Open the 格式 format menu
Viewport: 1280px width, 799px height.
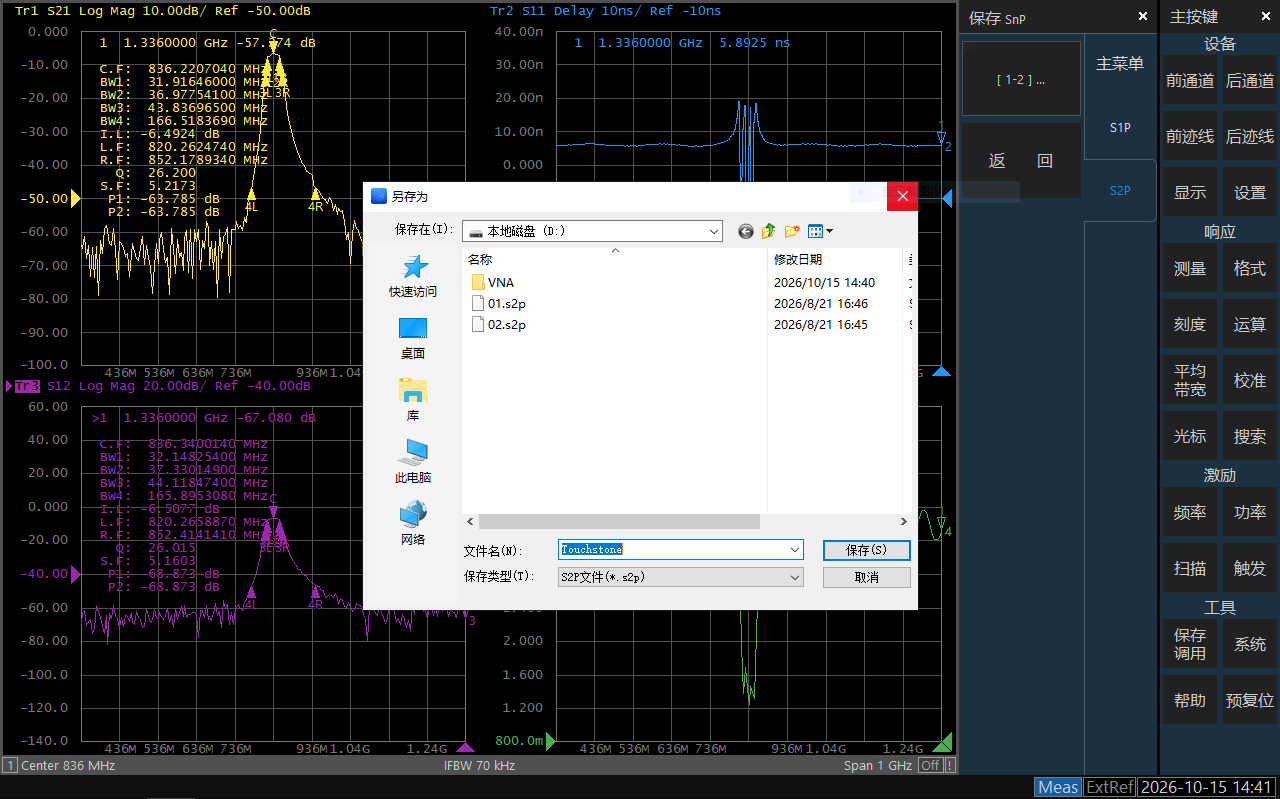(1250, 269)
